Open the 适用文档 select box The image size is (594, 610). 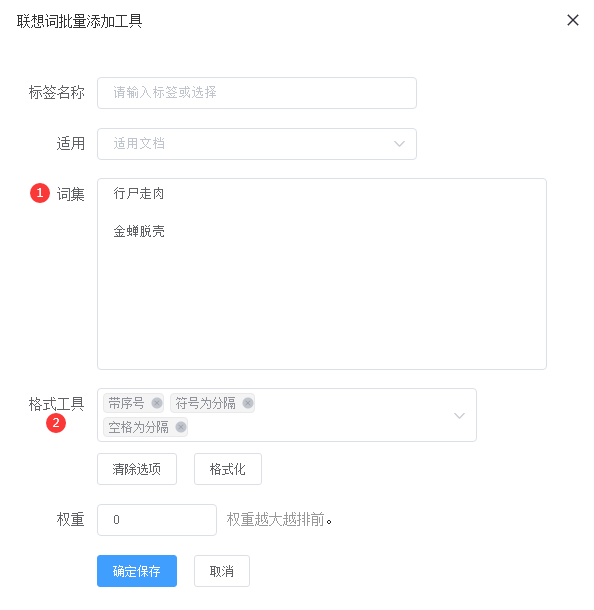click(x=257, y=144)
